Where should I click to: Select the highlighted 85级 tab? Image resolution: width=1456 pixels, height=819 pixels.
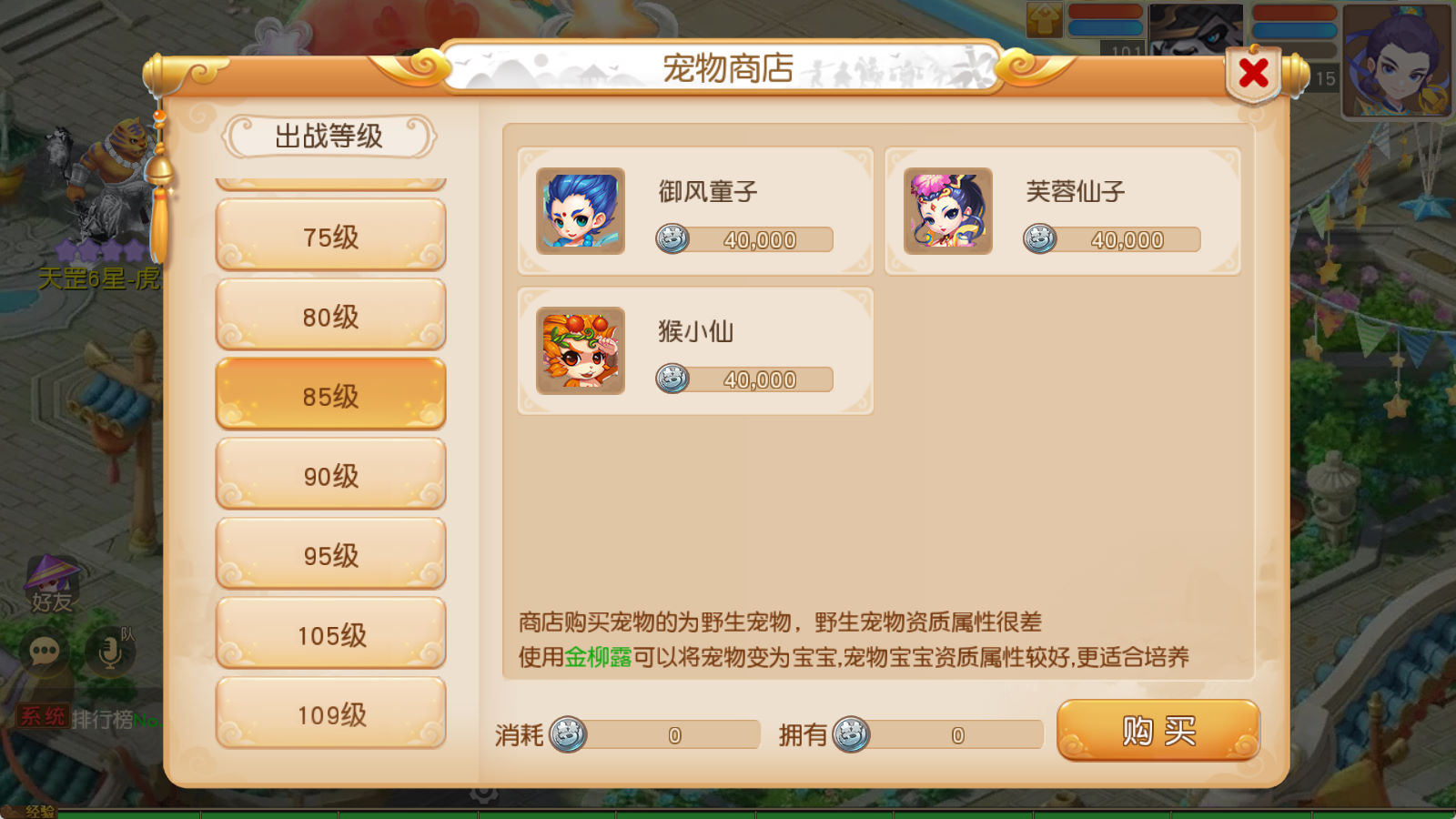click(x=330, y=395)
